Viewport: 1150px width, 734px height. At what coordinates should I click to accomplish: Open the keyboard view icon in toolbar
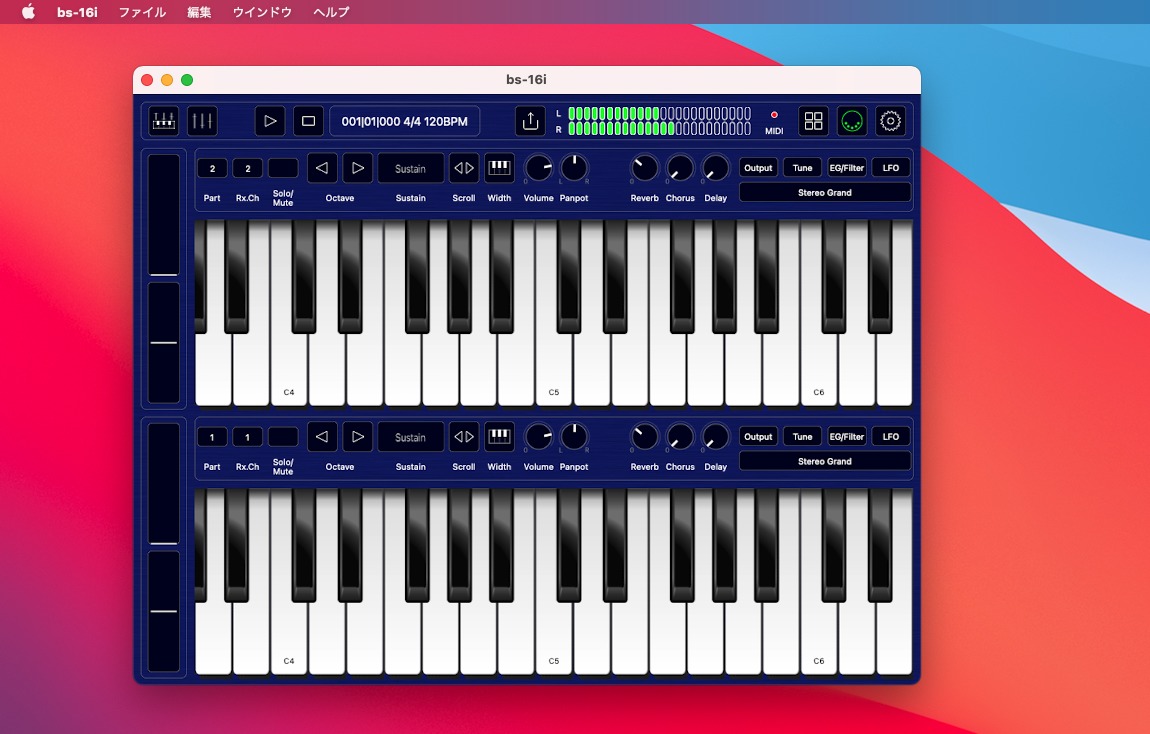164,121
